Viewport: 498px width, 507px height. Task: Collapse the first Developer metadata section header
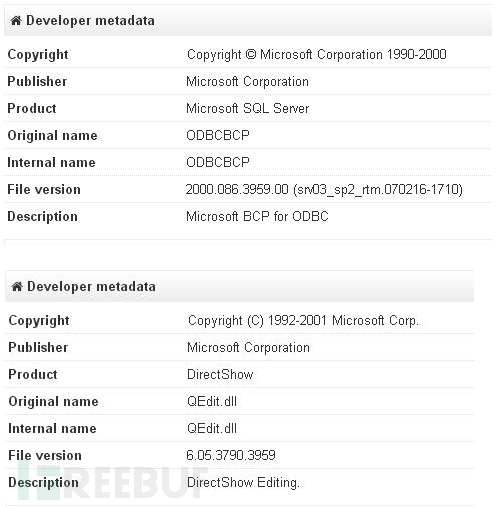tap(248, 20)
